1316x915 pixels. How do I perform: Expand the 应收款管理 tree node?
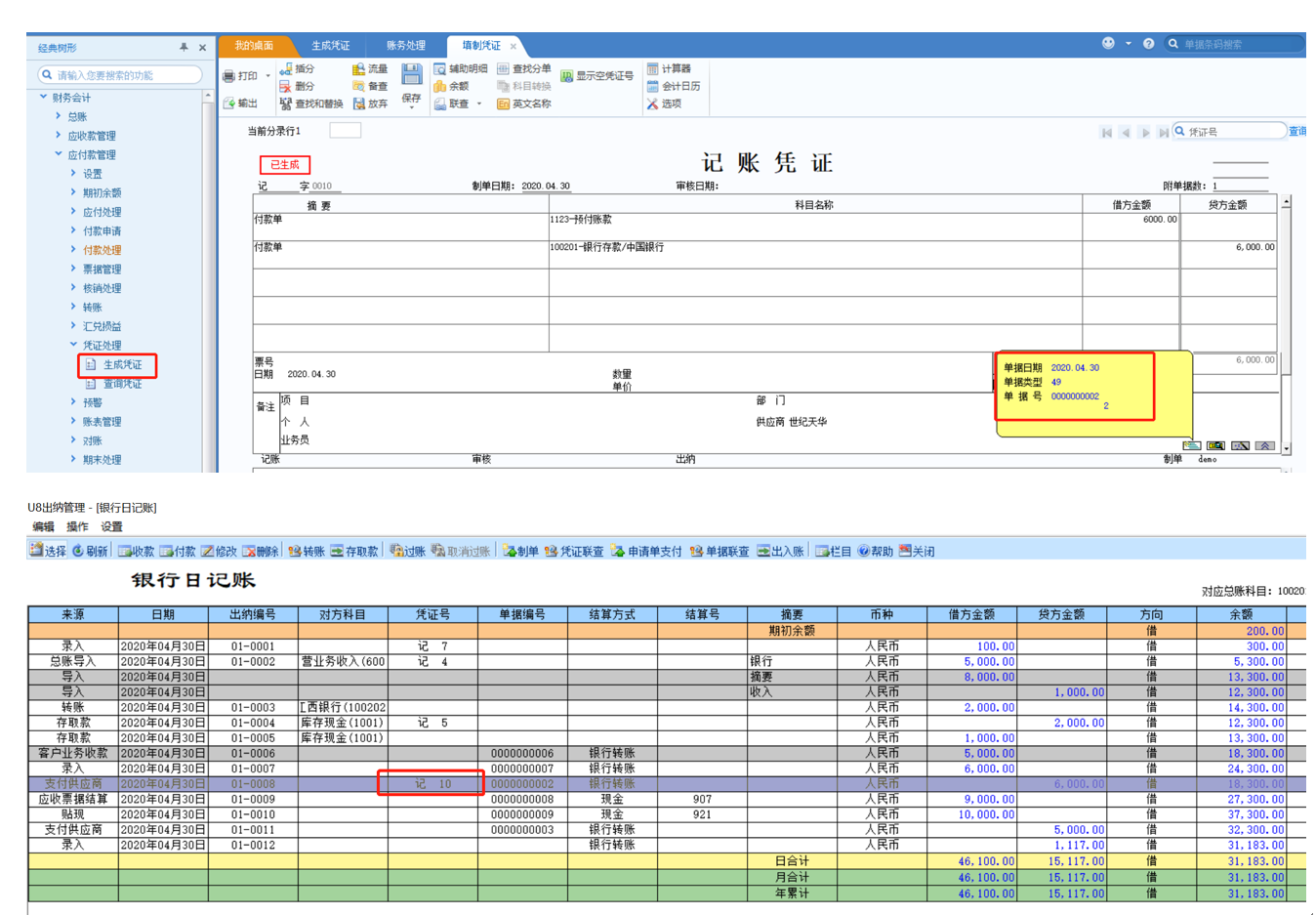(x=59, y=135)
